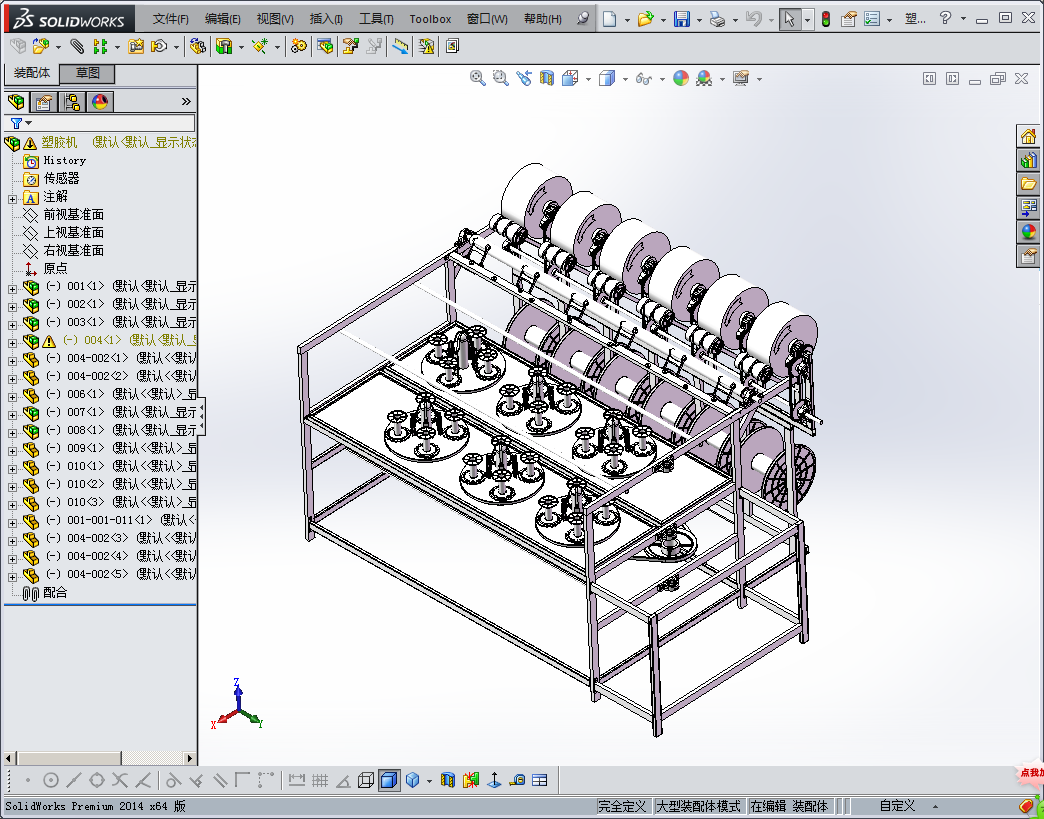Click the Linear Component Pattern icon
This screenshot has height=819, width=1044.
[100, 46]
